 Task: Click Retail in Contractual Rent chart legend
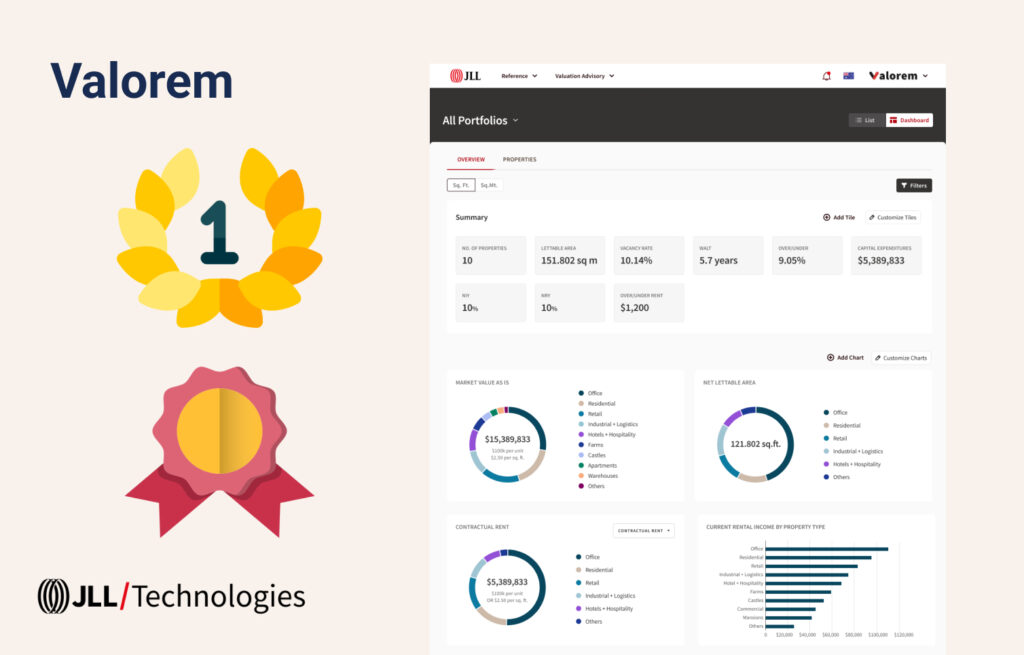pyautogui.click(x=592, y=583)
